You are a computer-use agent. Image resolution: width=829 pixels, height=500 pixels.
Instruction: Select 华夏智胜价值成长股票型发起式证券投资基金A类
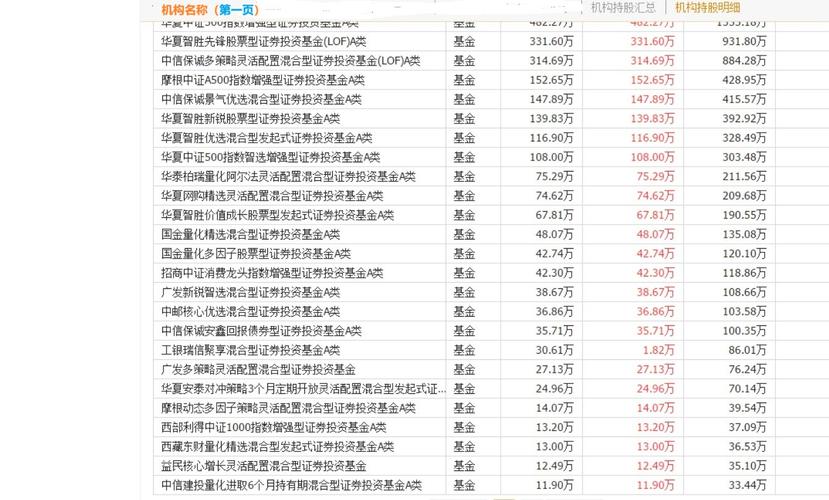coord(278,215)
